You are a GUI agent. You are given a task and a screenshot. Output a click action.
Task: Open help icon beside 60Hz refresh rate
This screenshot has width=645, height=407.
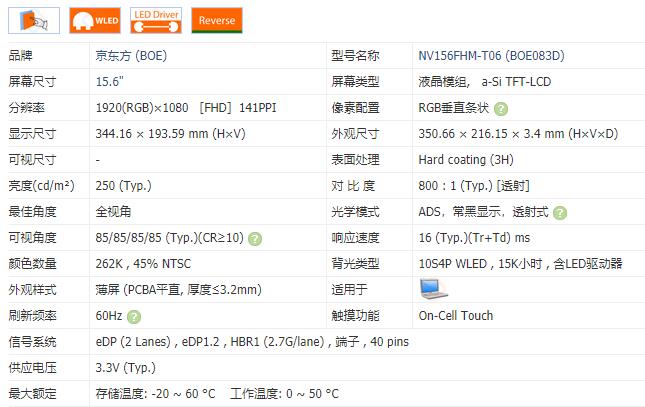134,316
